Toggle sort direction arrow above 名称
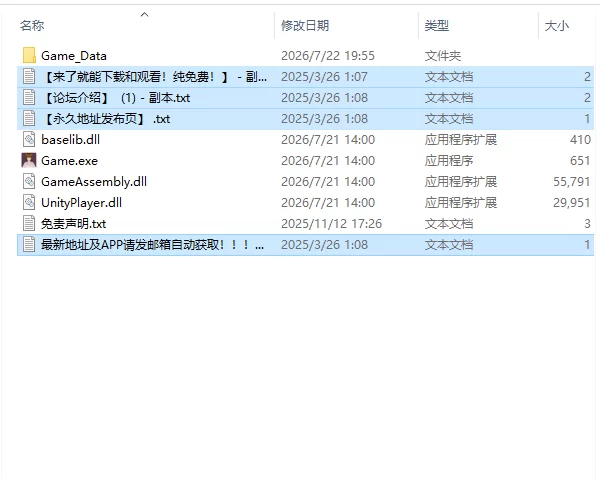 pyautogui.click(x=144, y=15)
